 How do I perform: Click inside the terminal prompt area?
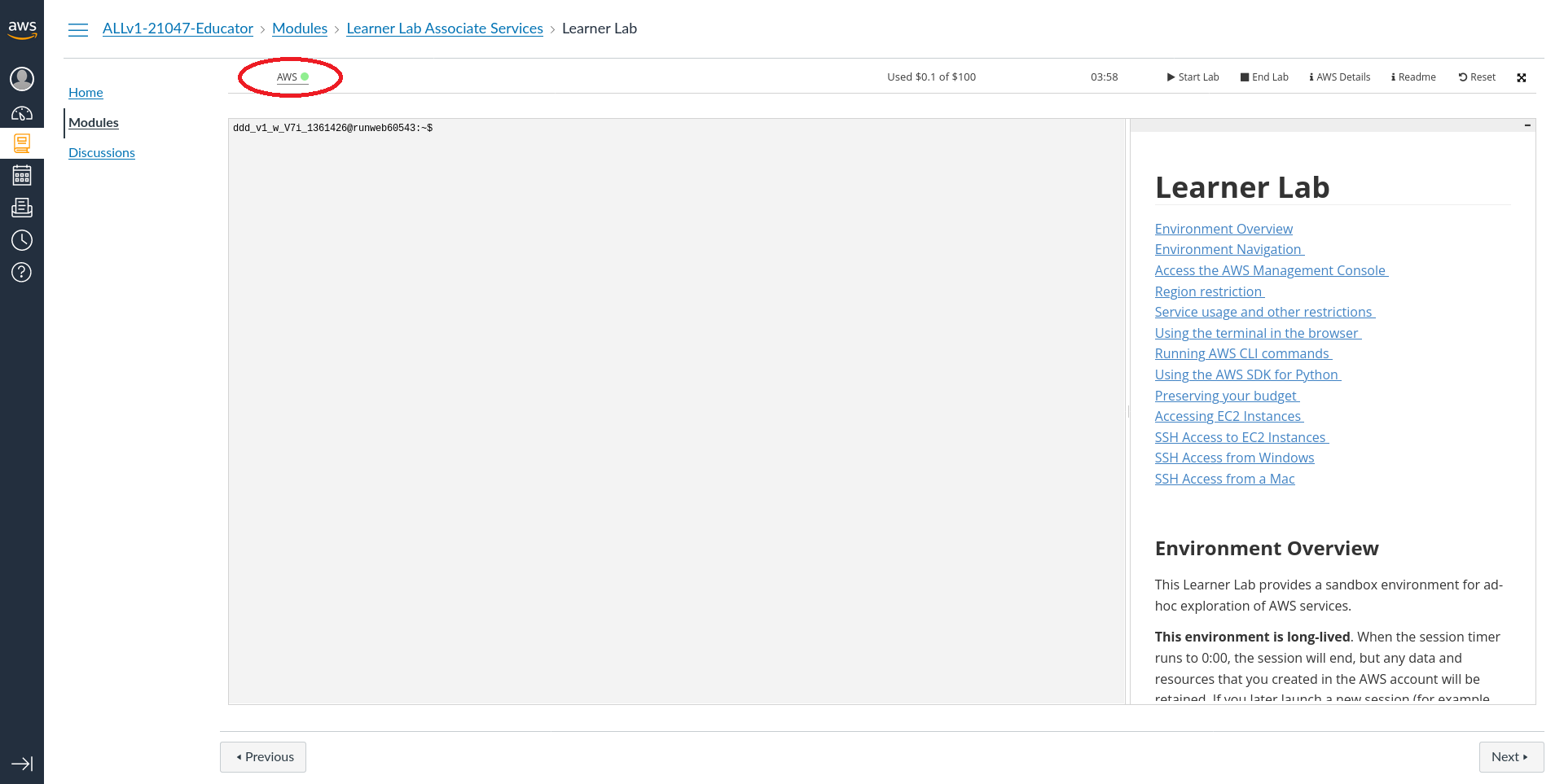(676, 407)
